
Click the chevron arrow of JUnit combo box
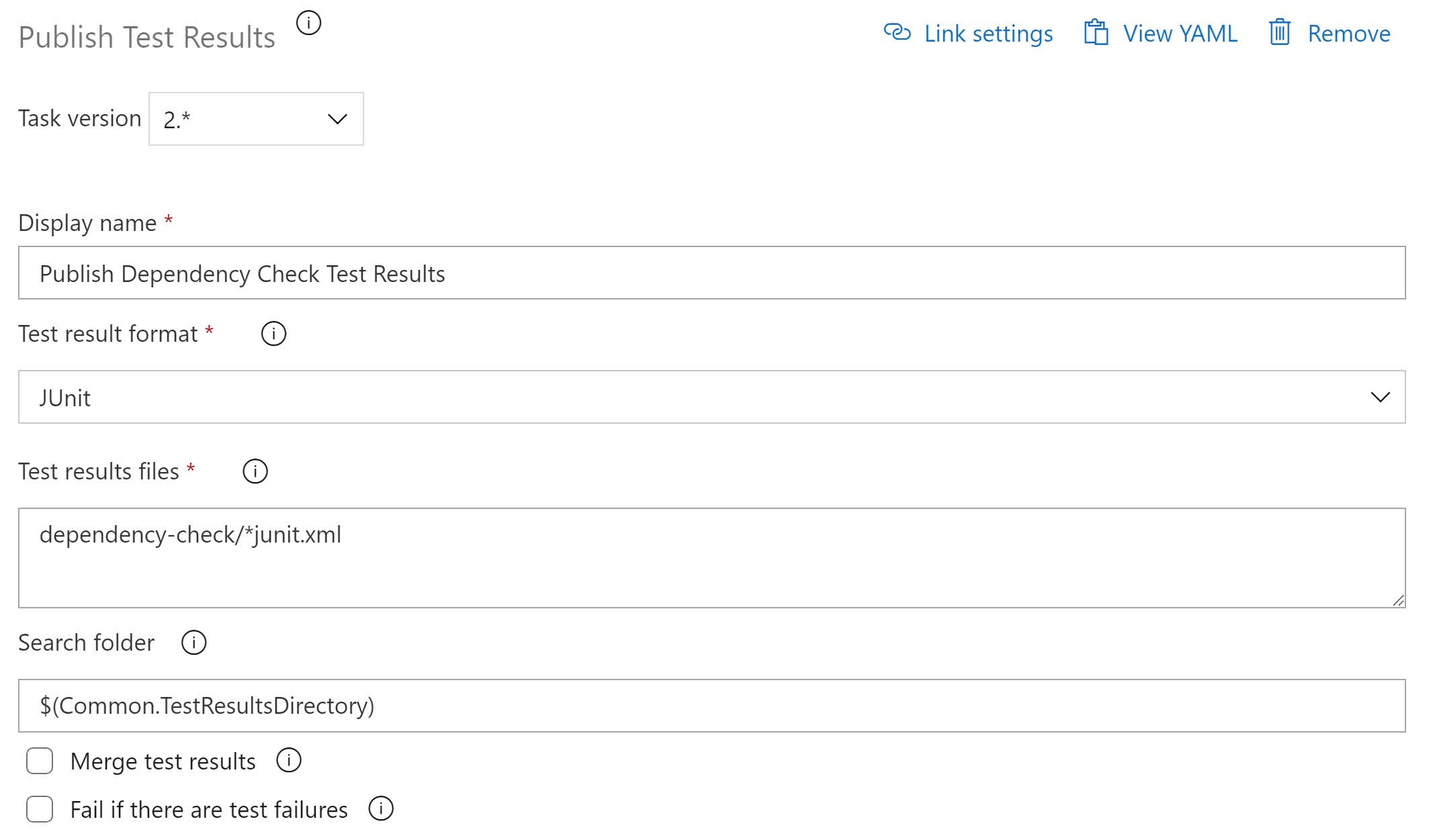tap(1380, 398)
